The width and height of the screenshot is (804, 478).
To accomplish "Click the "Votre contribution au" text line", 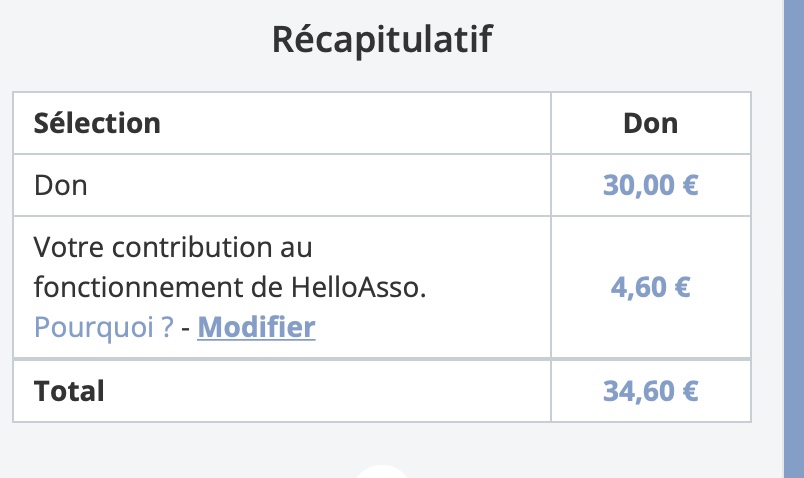I will click(173, 247).
